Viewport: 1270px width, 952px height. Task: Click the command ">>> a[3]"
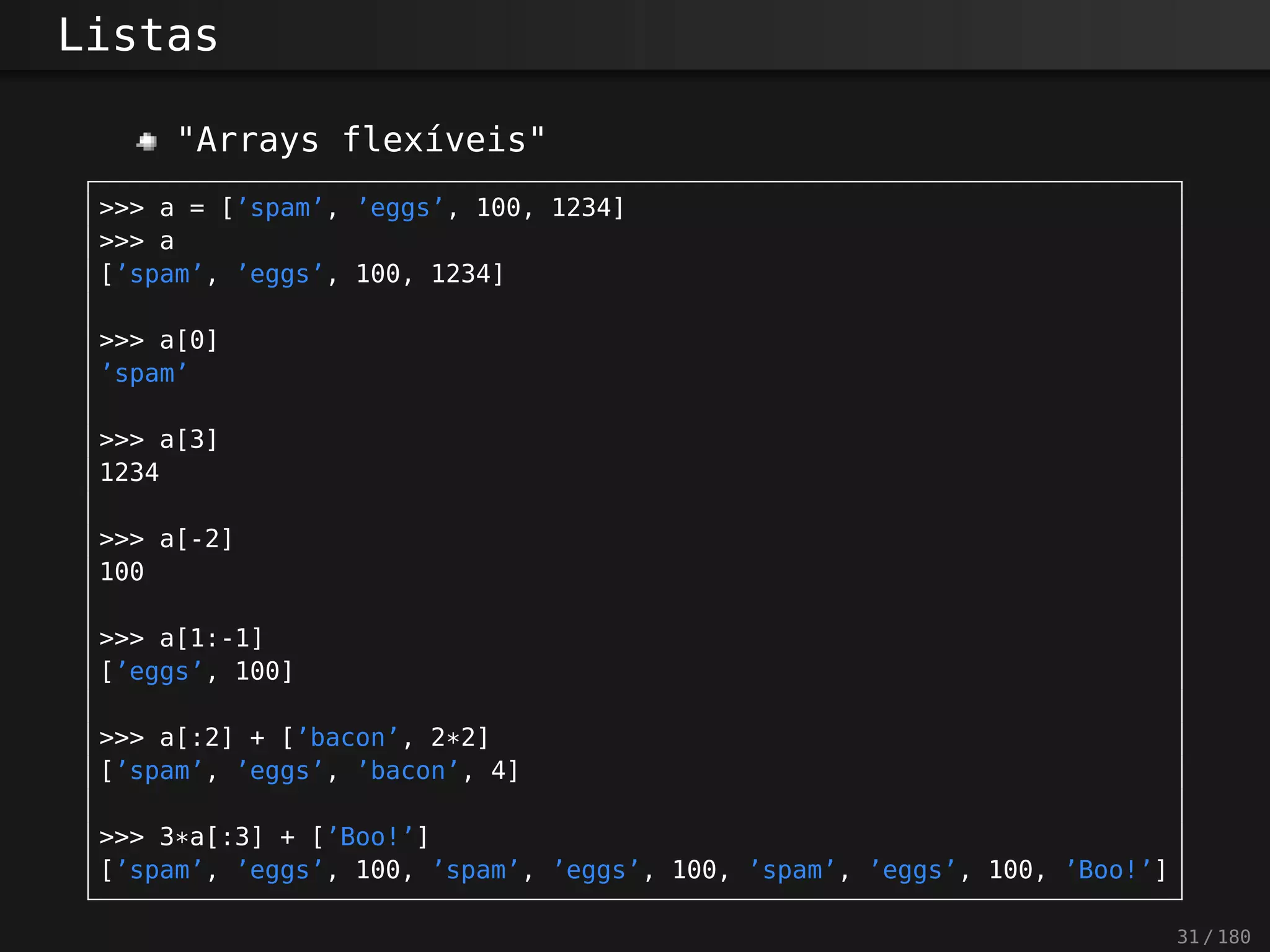159,440
